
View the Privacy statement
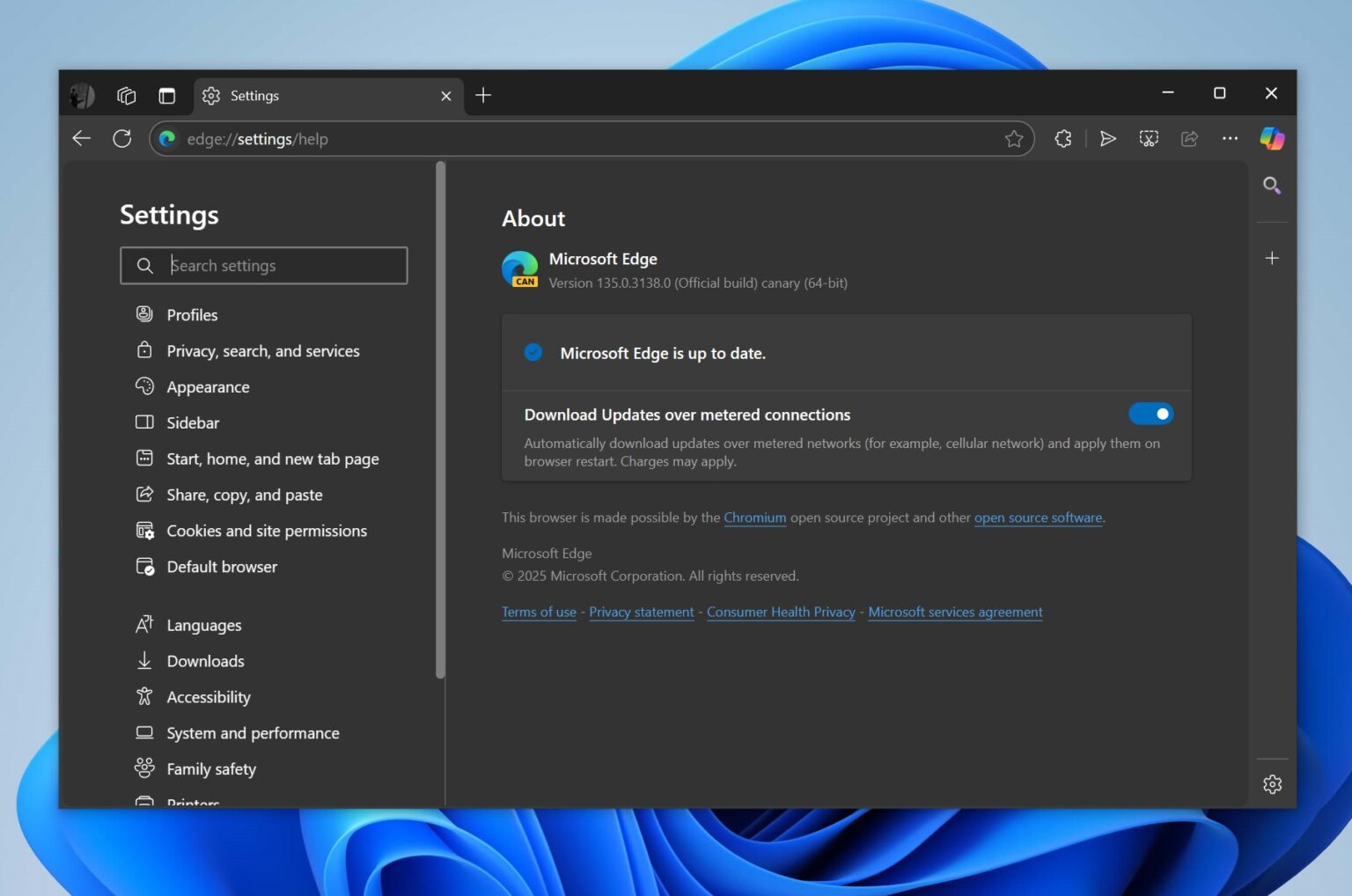pyautogui.click(x=641, y=612)
